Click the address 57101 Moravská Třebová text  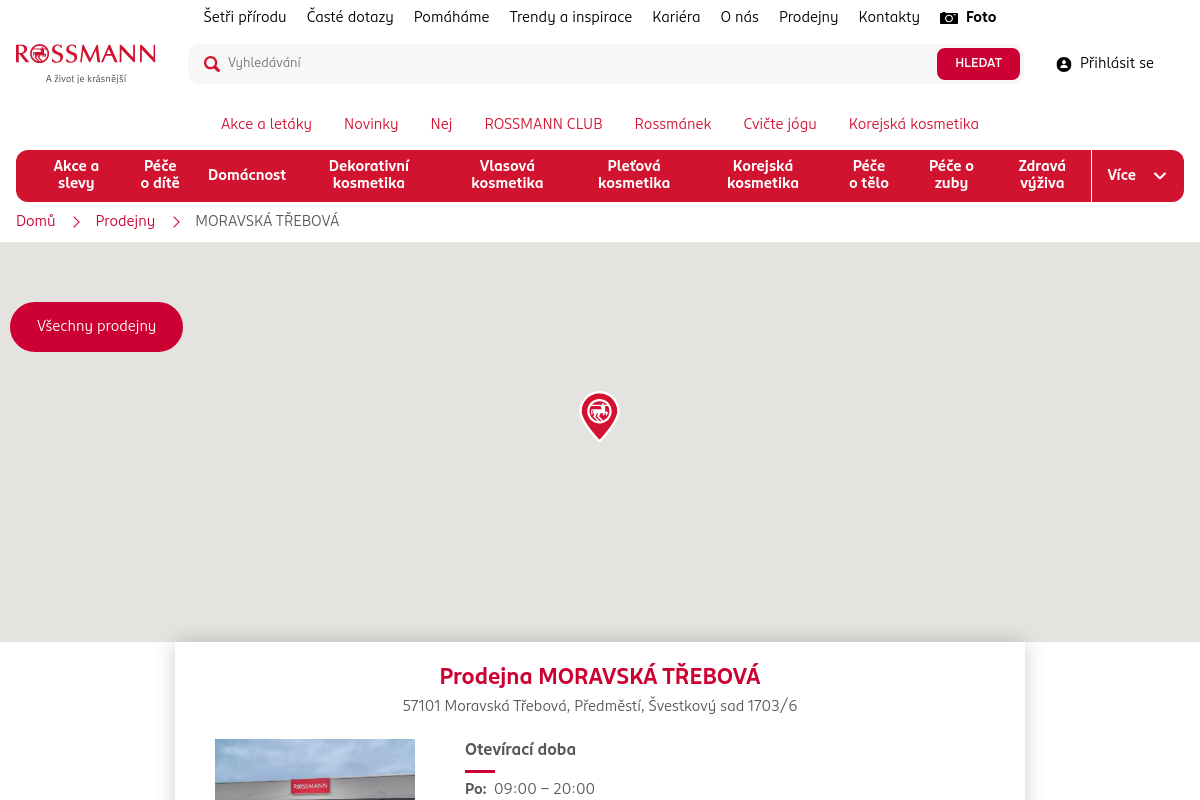[600, 706]
